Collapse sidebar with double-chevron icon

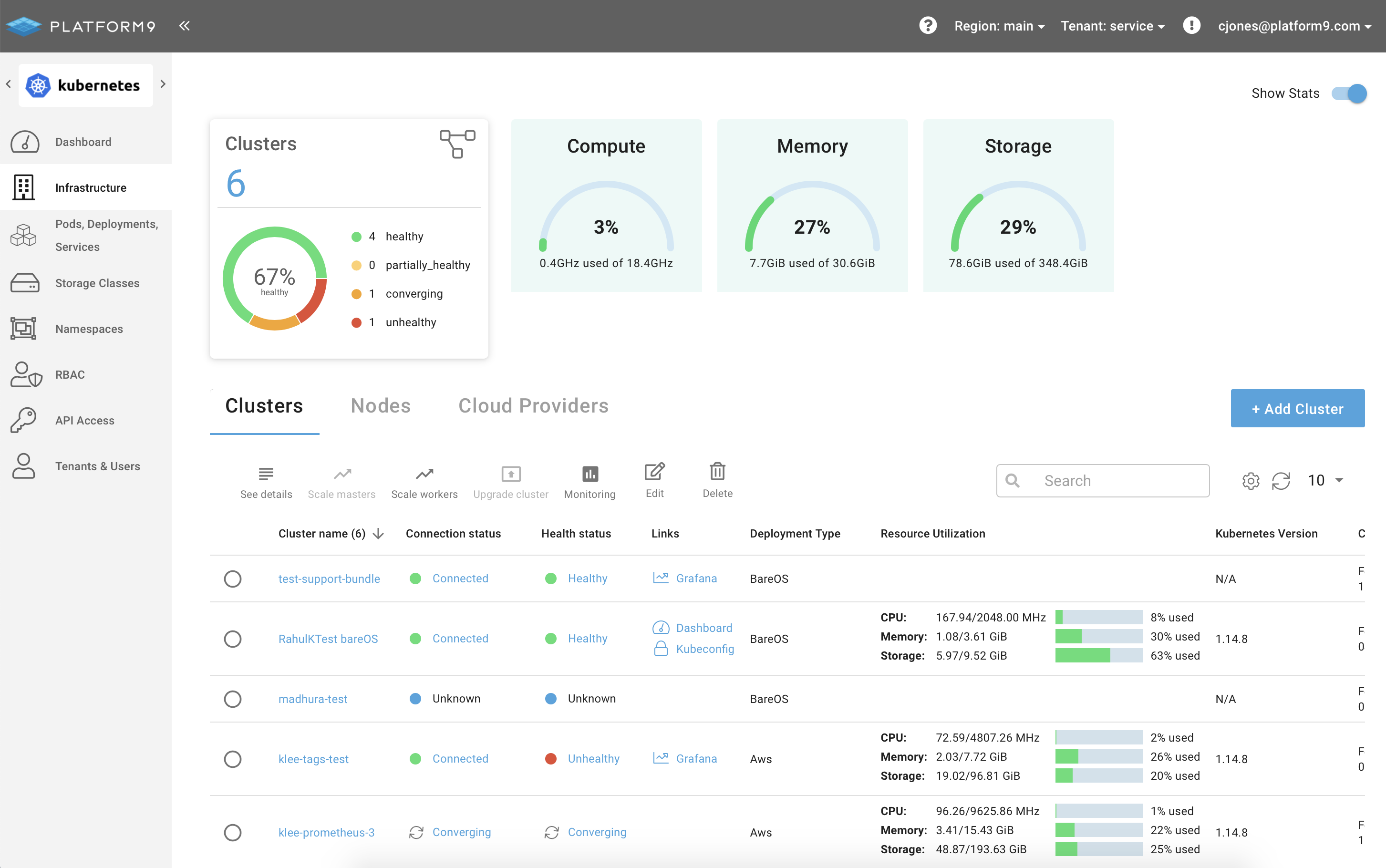point(184,26)
